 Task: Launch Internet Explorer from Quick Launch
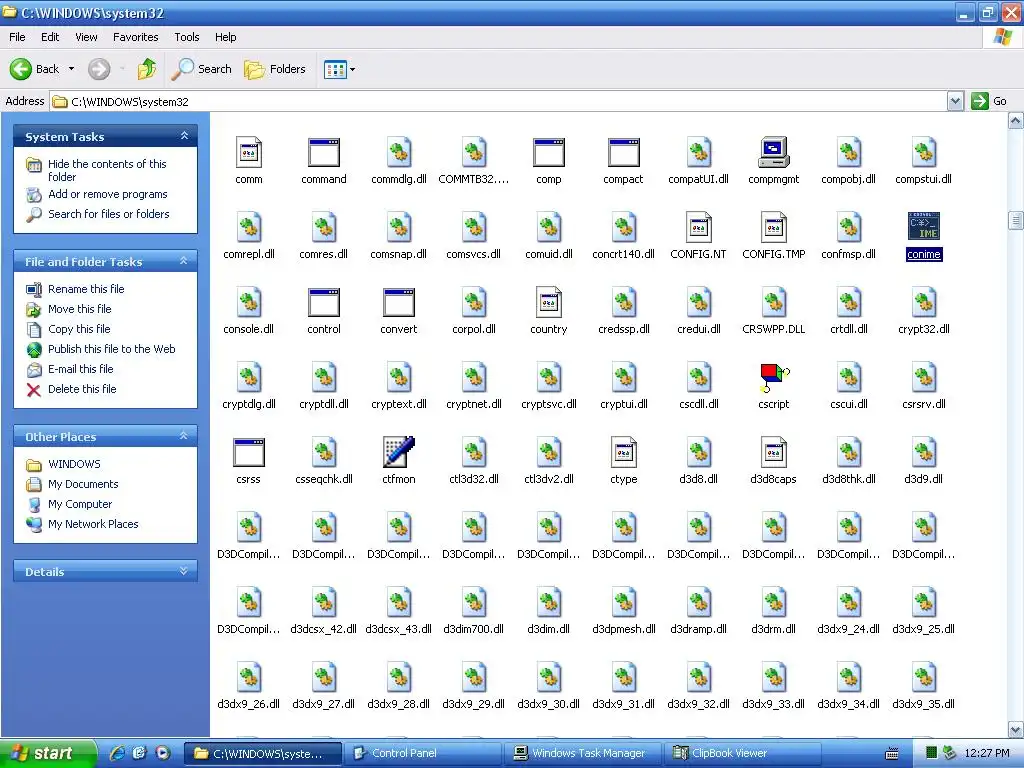[x=117, y=753]
